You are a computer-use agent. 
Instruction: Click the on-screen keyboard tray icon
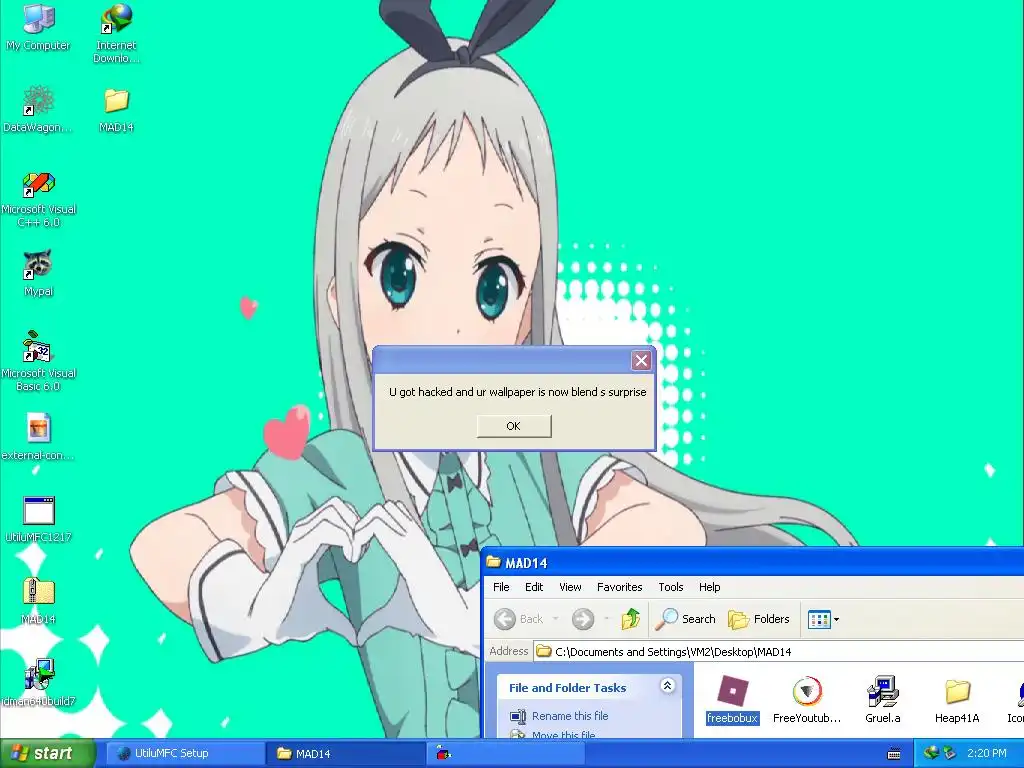tap(894, 754)
